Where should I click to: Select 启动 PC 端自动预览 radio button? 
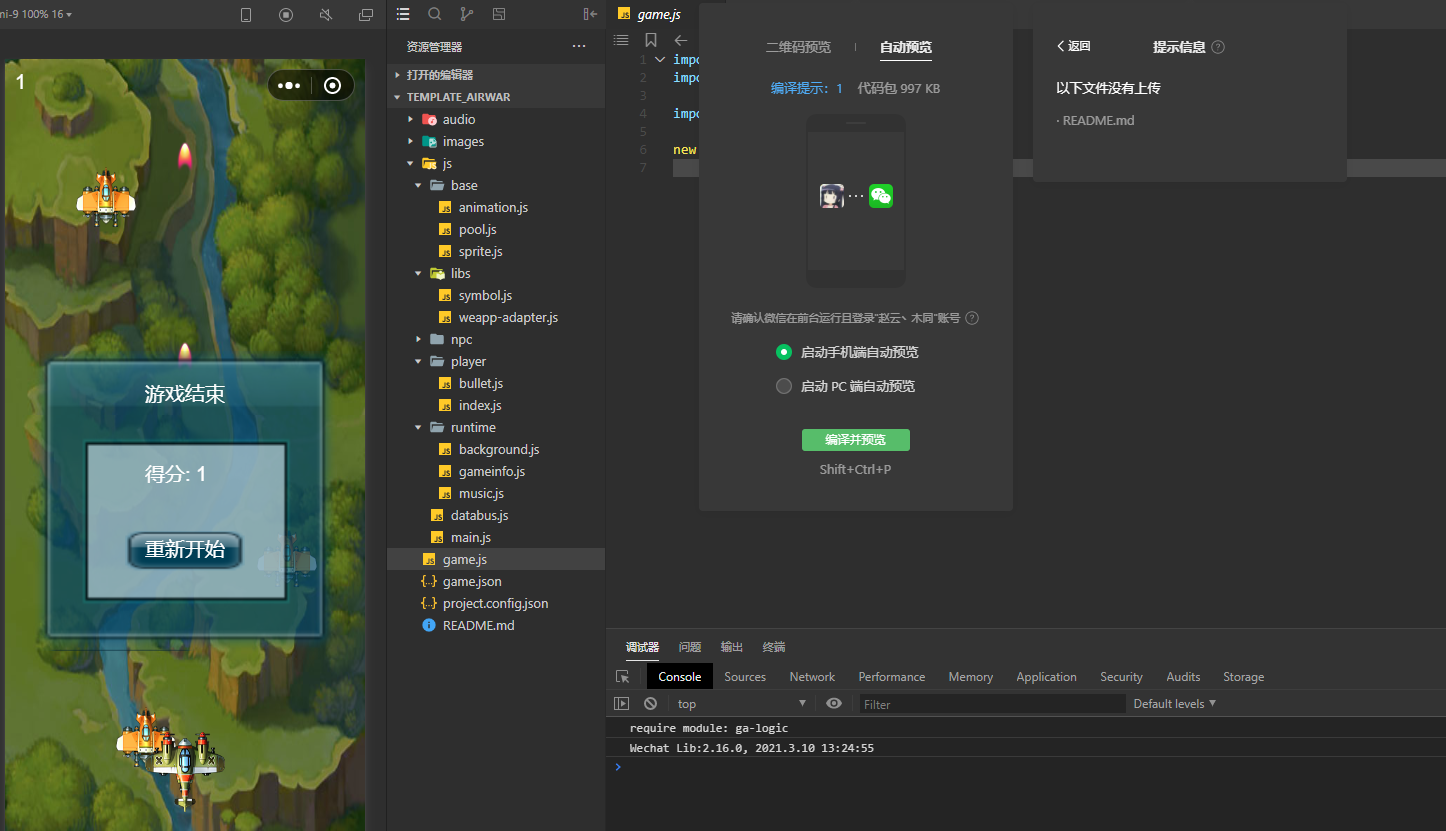(x=784, y=386)
